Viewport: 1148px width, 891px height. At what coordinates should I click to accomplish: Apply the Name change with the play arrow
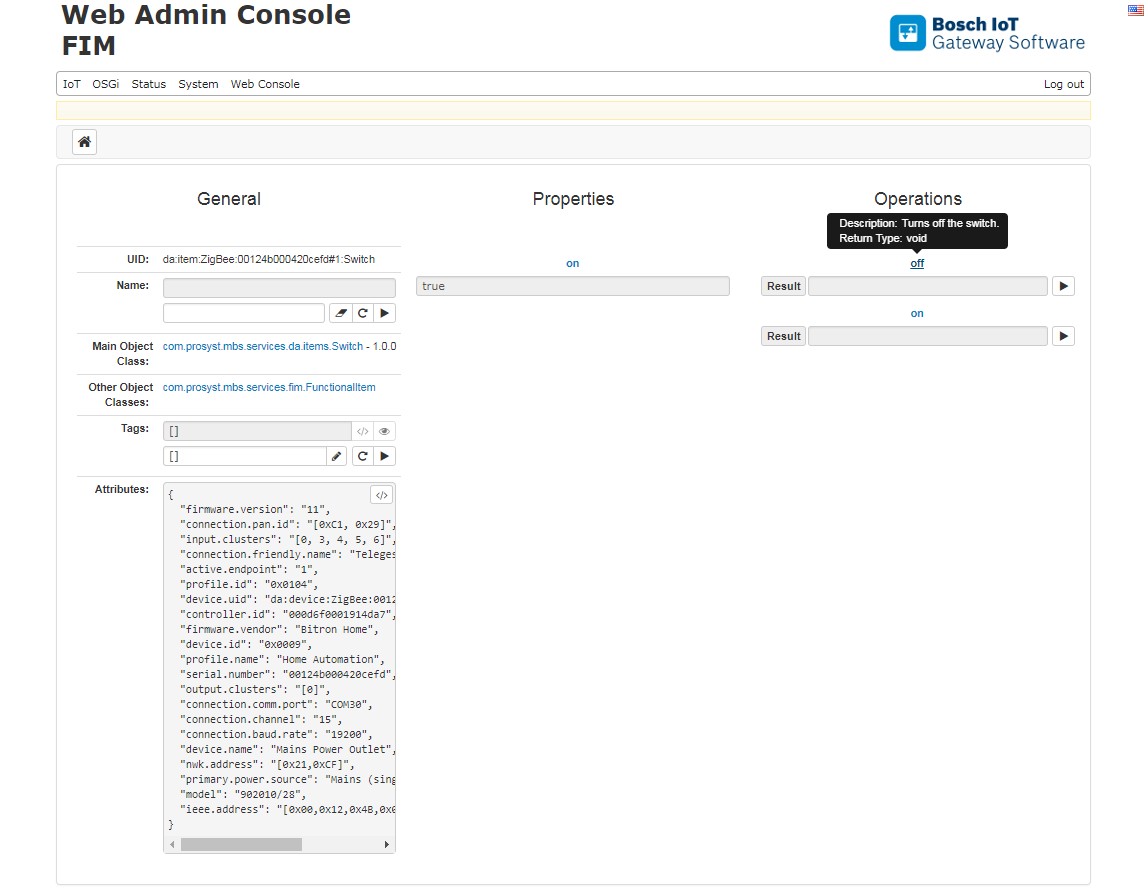(385, 312)
